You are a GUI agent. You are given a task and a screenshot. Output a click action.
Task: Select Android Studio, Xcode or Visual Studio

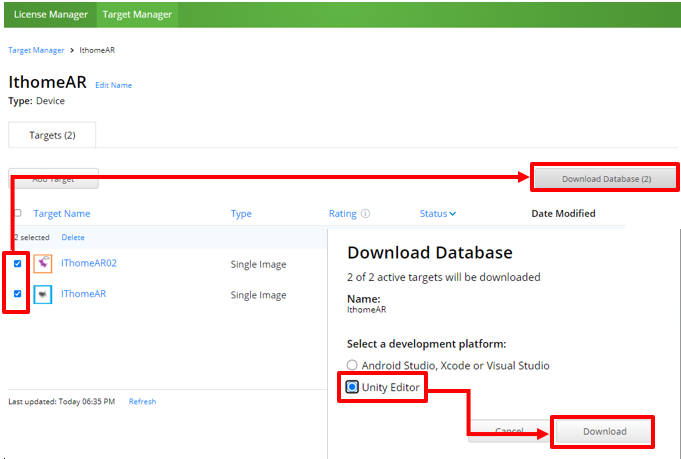(352, 365)
